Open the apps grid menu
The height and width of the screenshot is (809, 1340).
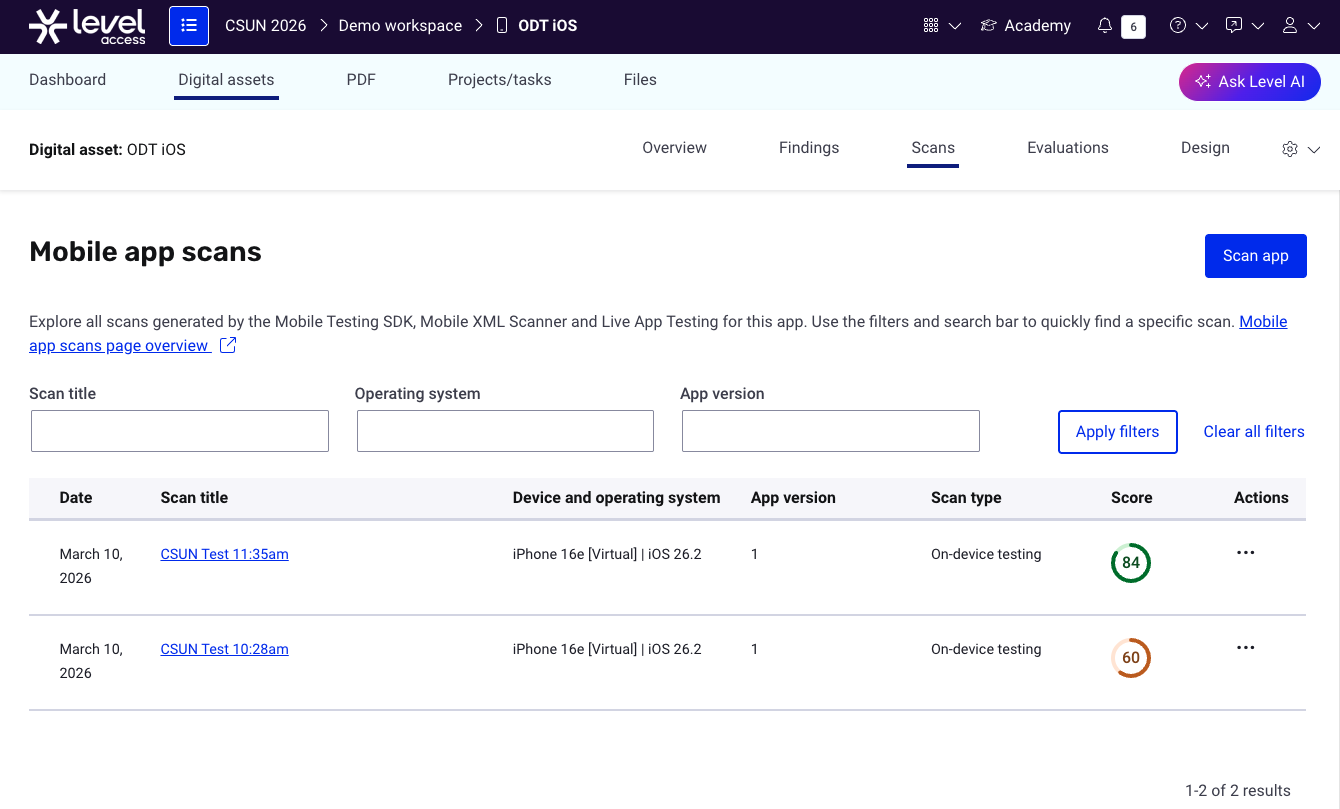[931, 26]
